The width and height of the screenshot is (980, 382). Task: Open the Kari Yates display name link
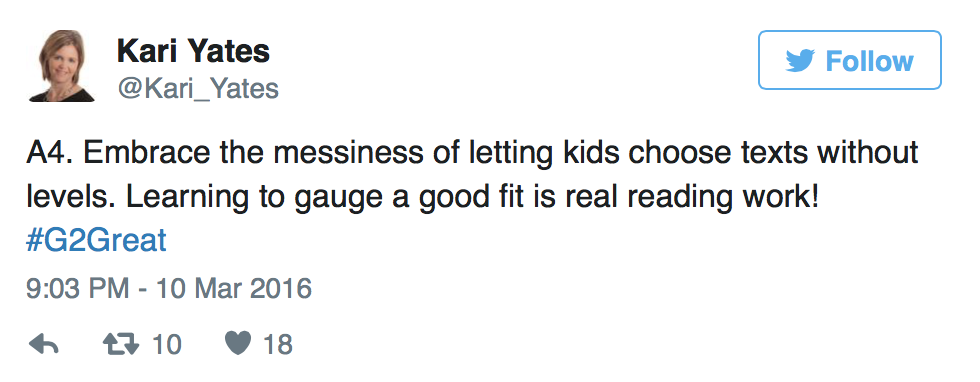[193, 51]
